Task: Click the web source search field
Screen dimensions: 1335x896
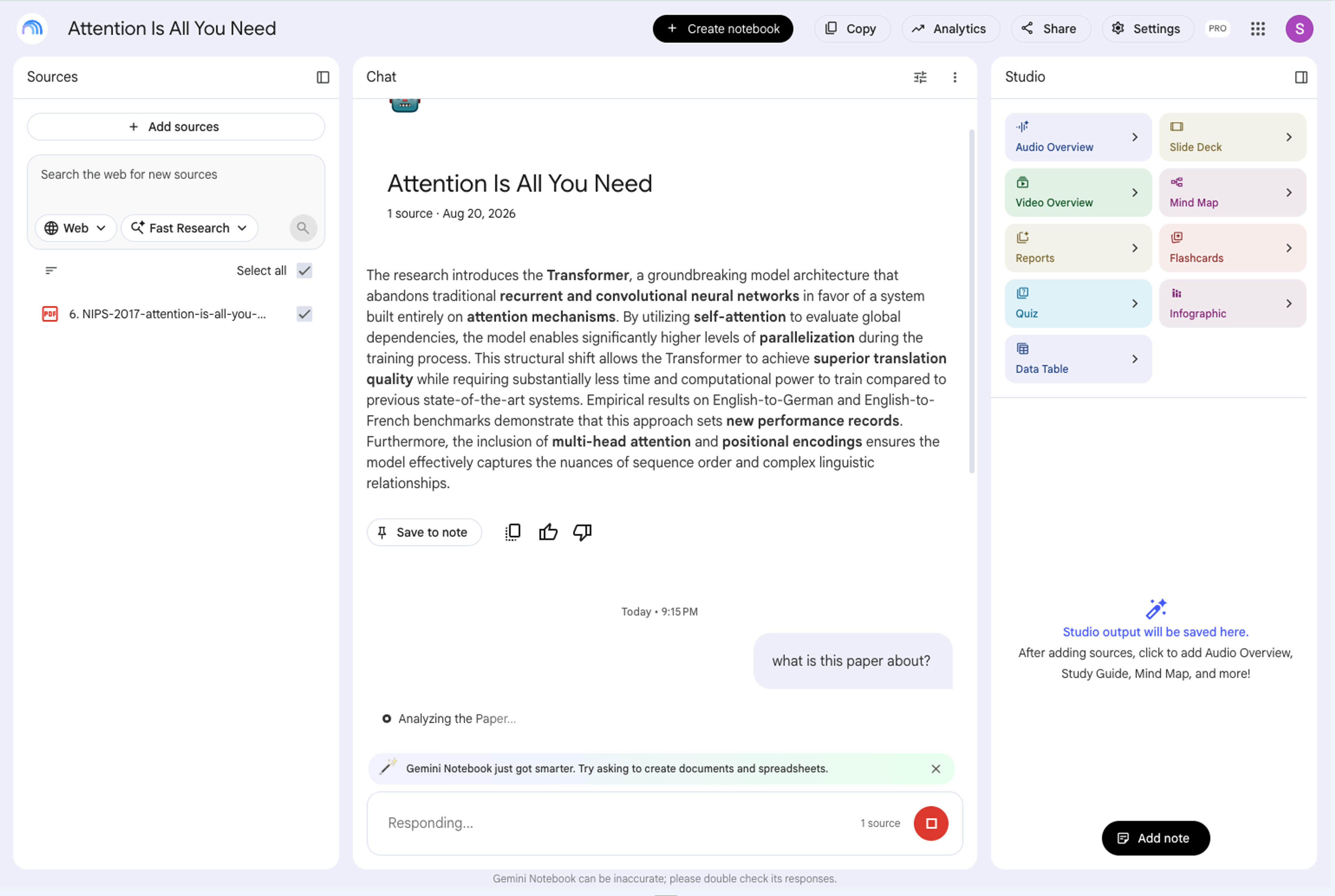Action: pos(176,175)
